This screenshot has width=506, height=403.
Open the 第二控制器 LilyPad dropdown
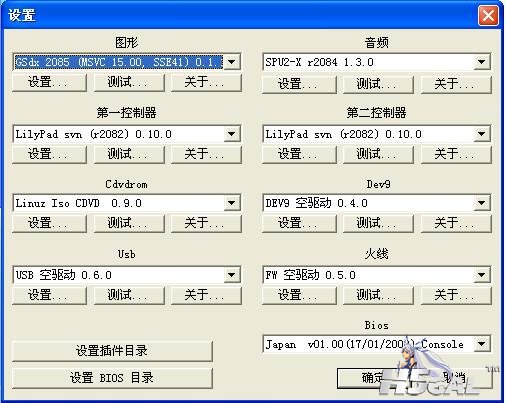[x=482, y=134]
